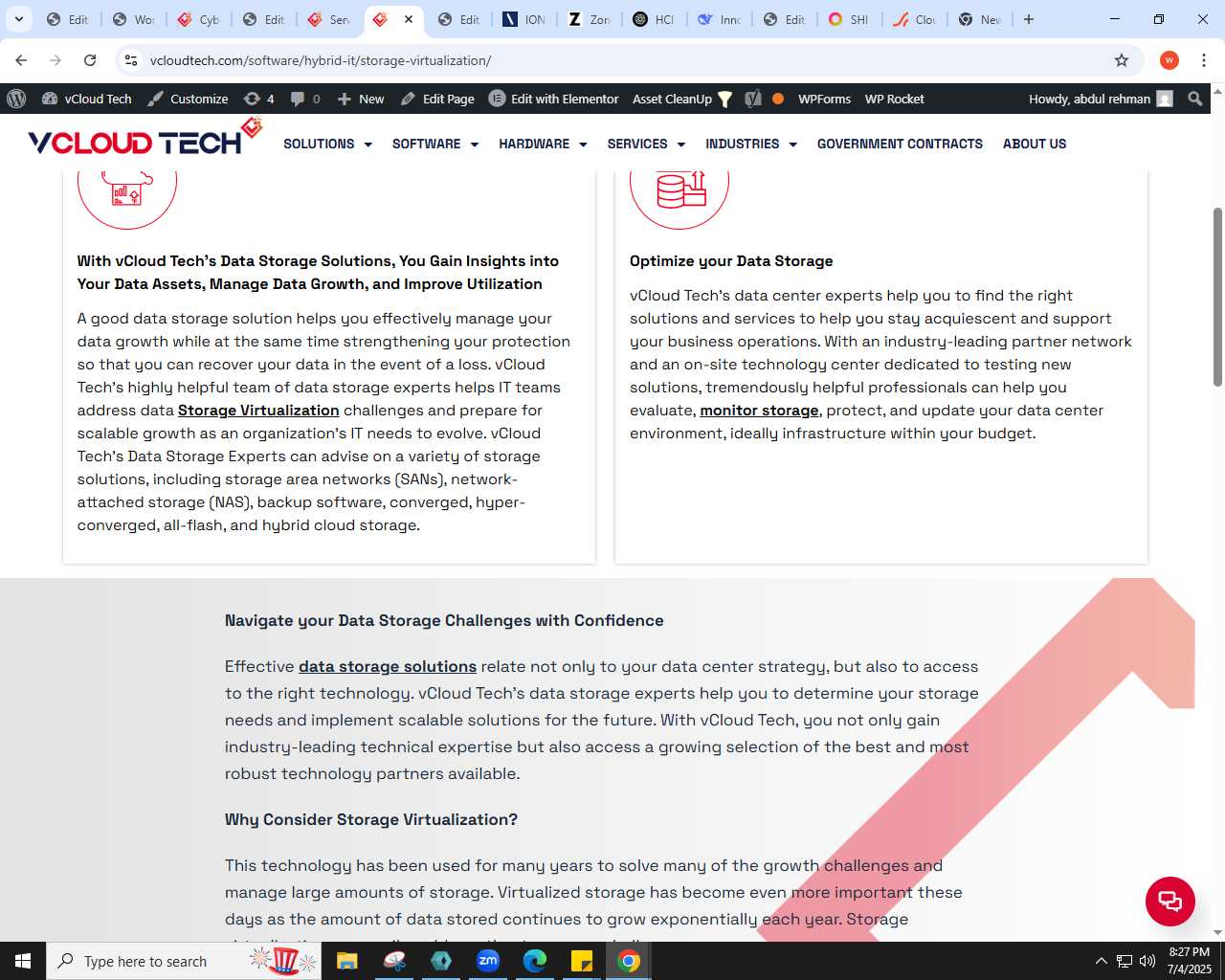The height and width of the screenshot is (980, 1225).
Task: Open the red live chat bubble
Action: (x=1169, y=901)
